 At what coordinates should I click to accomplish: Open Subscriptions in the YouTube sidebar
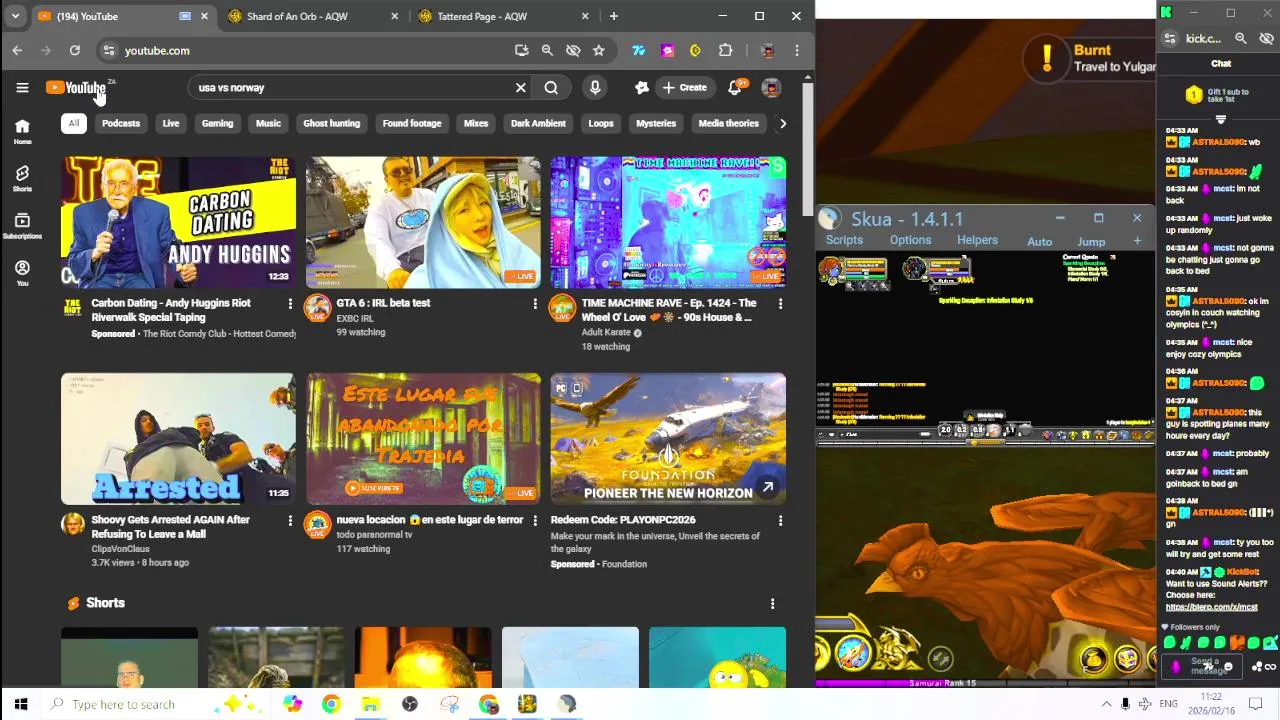click(x=22, y=226)
